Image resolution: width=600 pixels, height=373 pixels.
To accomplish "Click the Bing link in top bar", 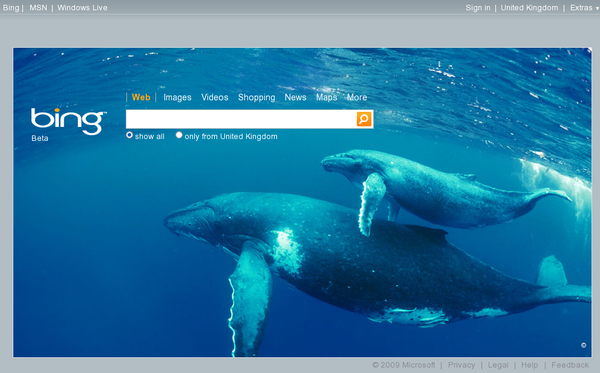I will pyautogui.click(x=11, y=8).
